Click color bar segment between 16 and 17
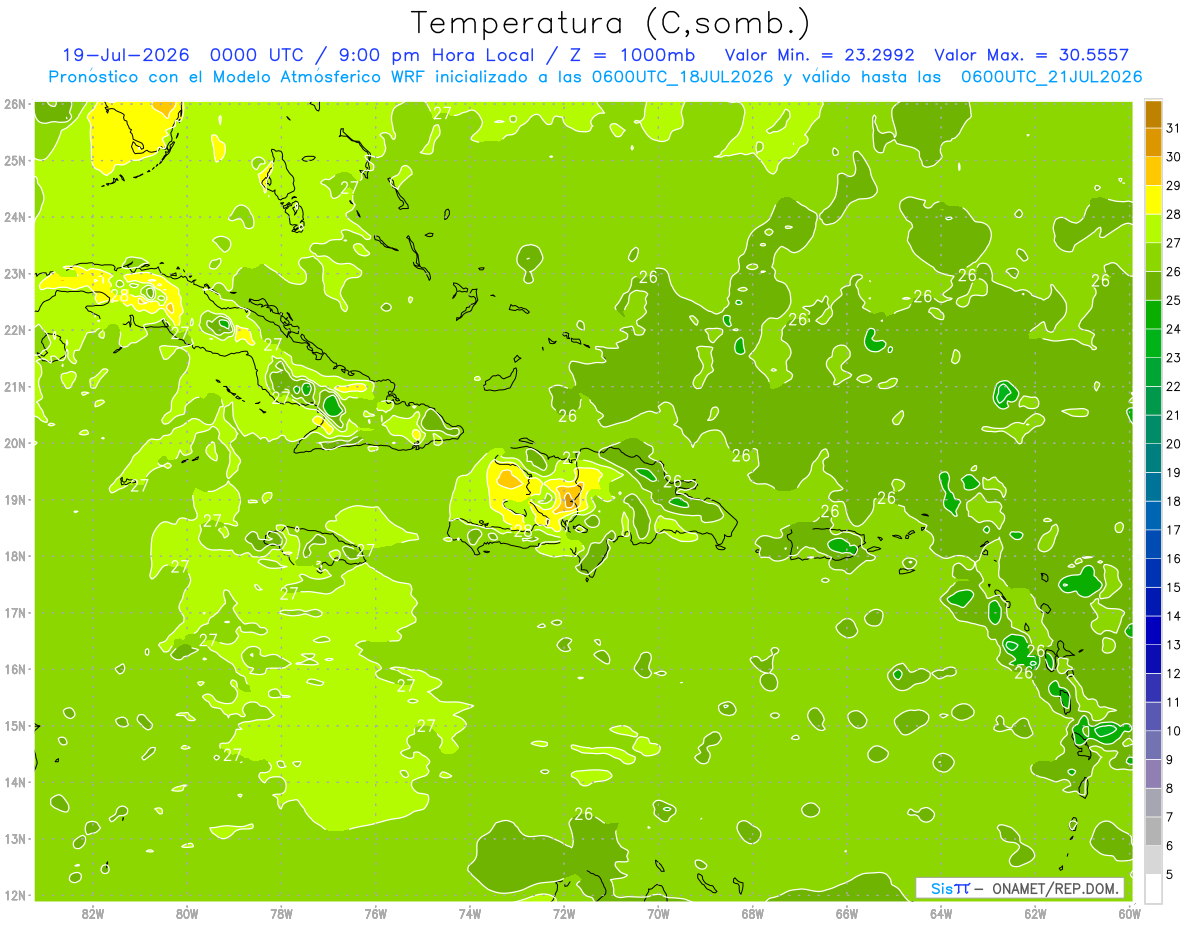 tap(1153, 544)
